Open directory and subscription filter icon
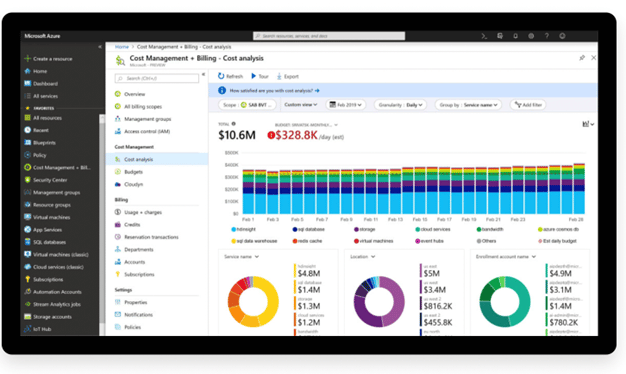 pos(500,36)
